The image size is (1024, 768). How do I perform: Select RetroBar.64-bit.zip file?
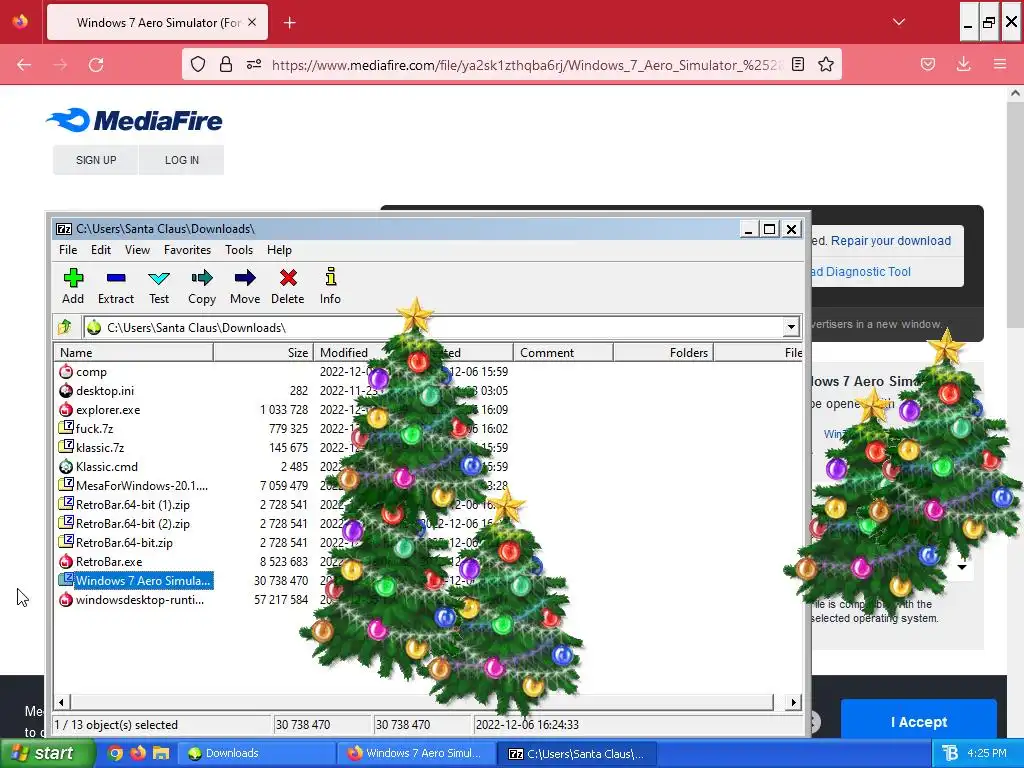click(116, 542)
